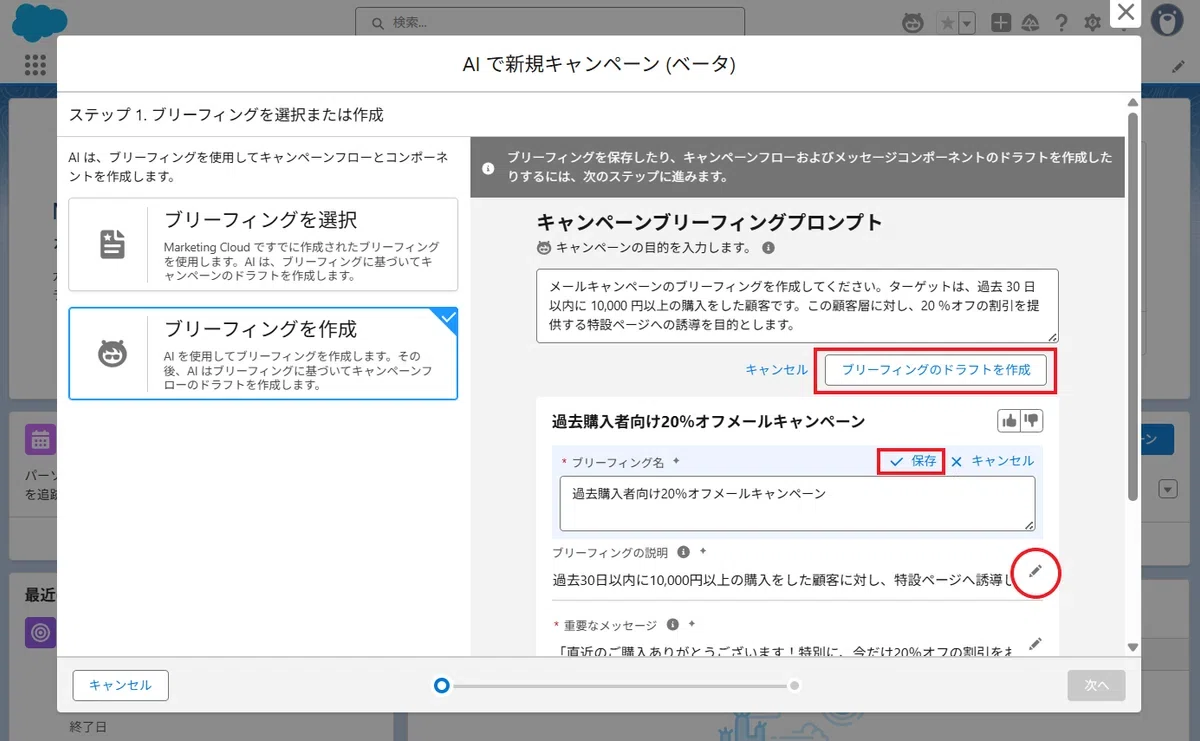Viewport: 1200px width, 741px height.
Task: Open the favorites list dropdown arrow
Action: pyautogui.click(x=966, y=22)
